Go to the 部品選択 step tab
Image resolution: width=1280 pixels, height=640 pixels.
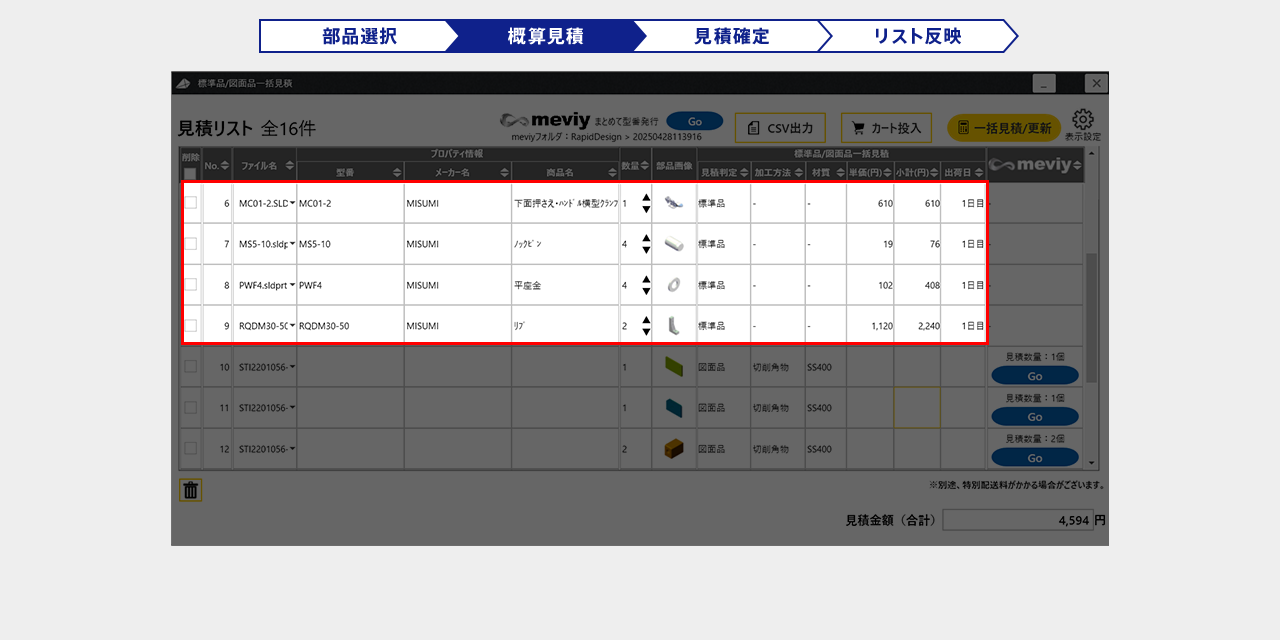358,36
